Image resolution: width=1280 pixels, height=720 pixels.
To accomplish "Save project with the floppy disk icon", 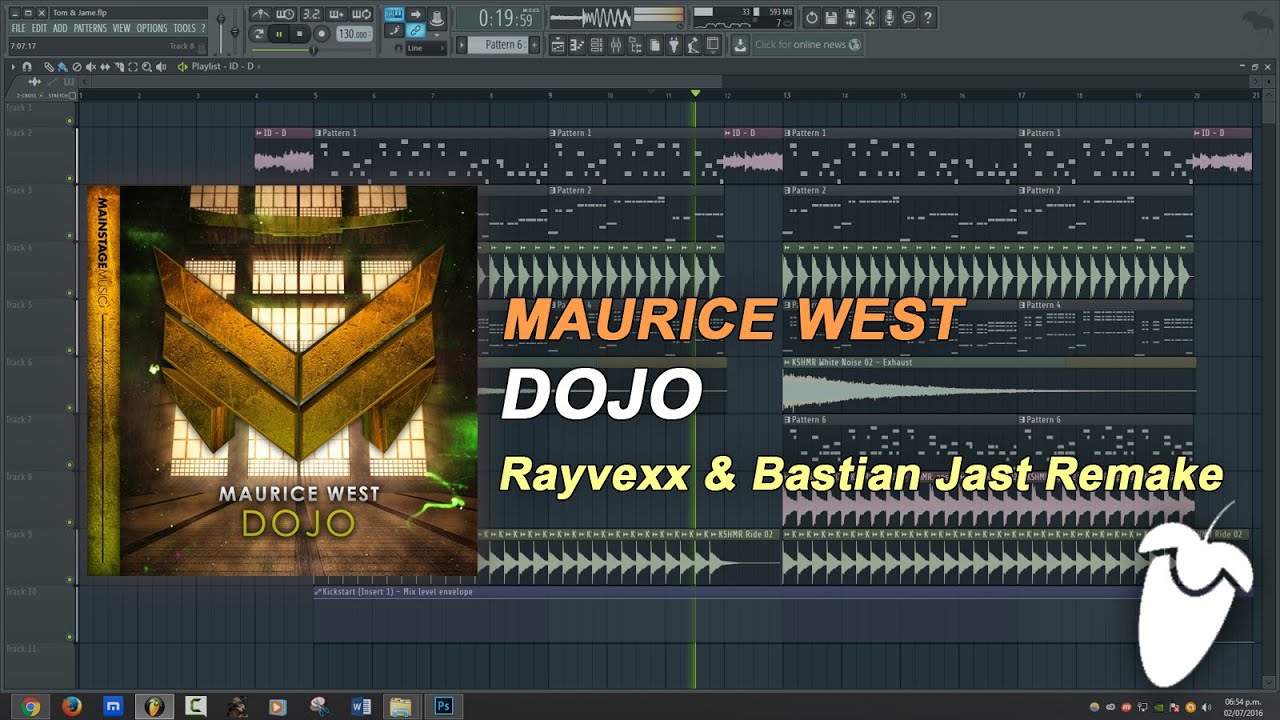I will 831,17.
